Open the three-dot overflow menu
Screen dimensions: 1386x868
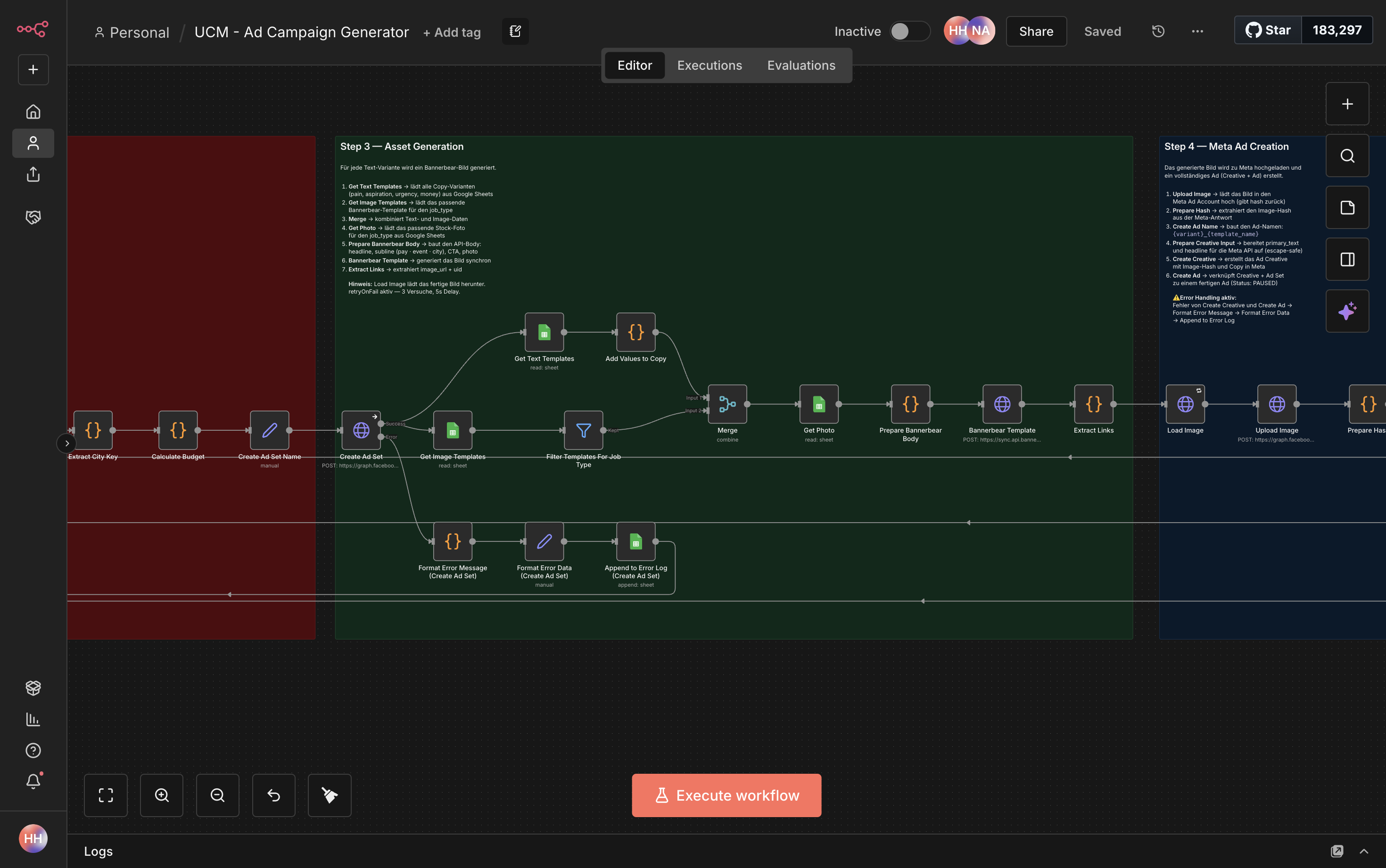(x=1196, y=32)
